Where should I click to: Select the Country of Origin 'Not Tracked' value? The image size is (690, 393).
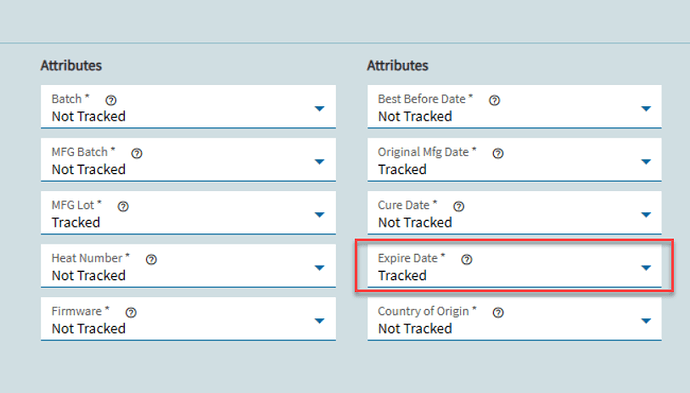[x=415, y=328]
